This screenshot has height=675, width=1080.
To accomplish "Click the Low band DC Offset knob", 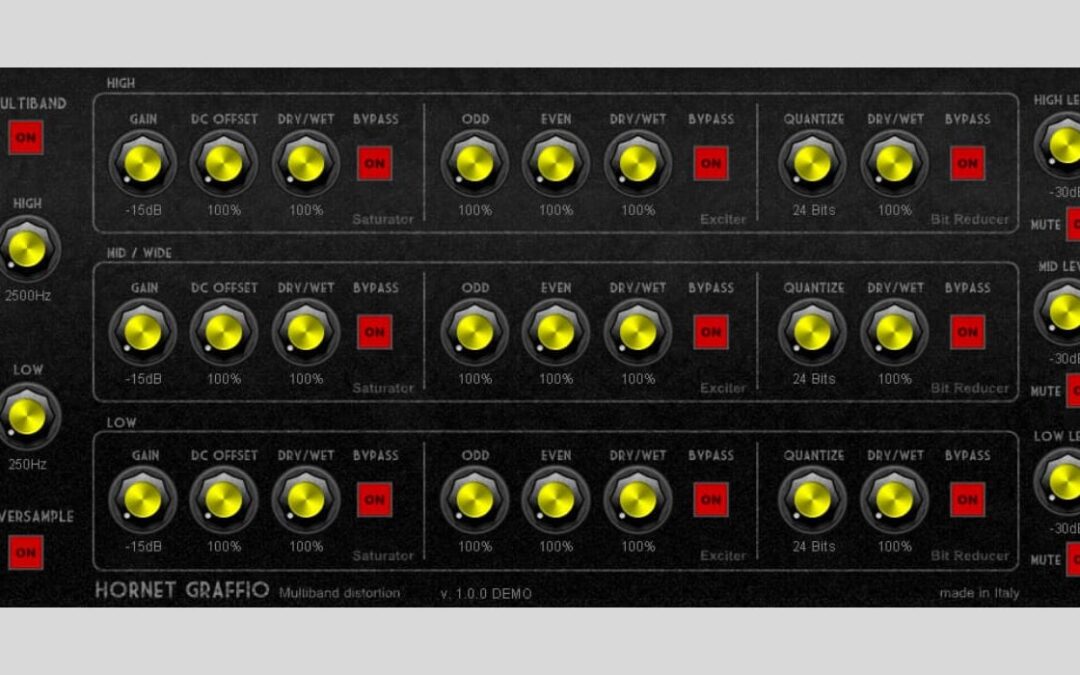I will (224, 500).
